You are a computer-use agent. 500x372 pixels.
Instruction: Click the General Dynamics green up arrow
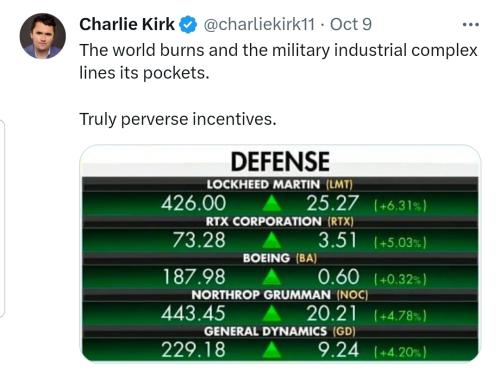[x=272, y=350]
